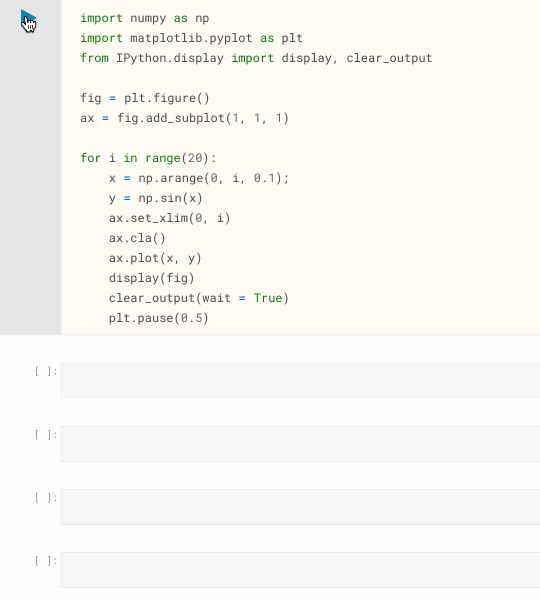Screen dimensions: 540x600
Task: Click on the 'display(fig)' code line
Action: click(x=152, y=278)
